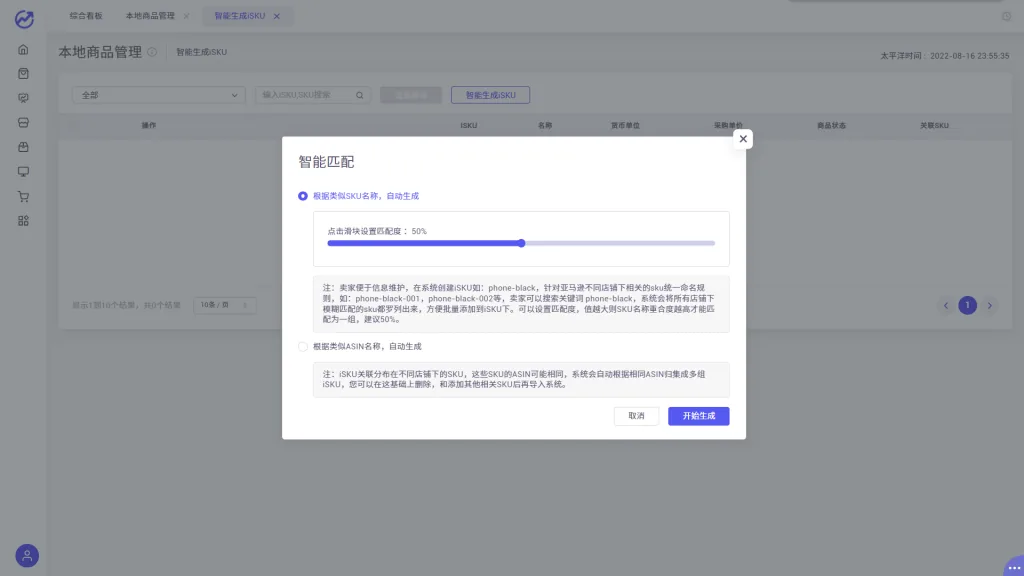Open the home icon in sidebar
The width and height of the screenshot is (1024, 576).
point(24,50)
